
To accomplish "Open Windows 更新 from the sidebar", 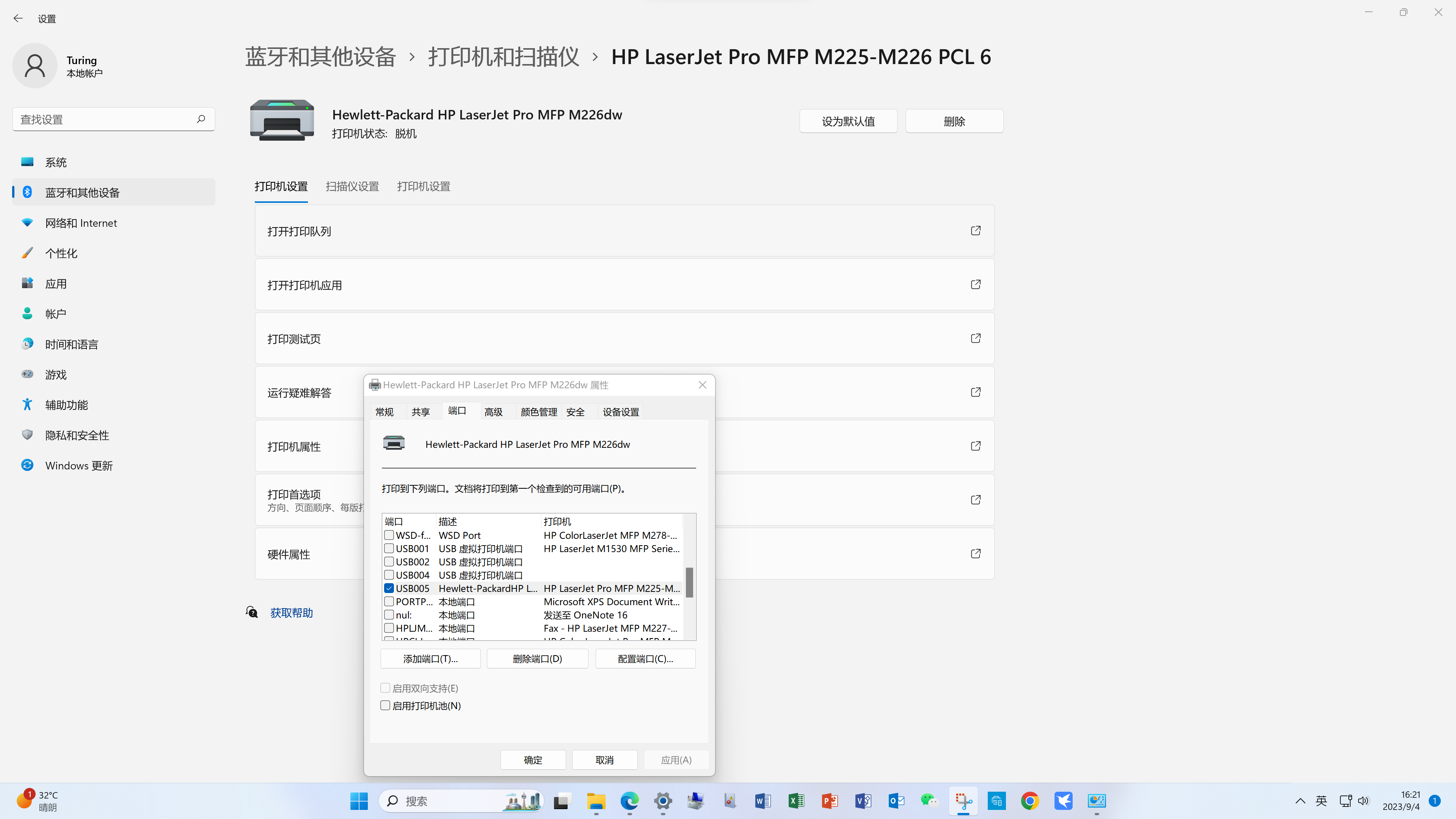I will tap(78, 465).
